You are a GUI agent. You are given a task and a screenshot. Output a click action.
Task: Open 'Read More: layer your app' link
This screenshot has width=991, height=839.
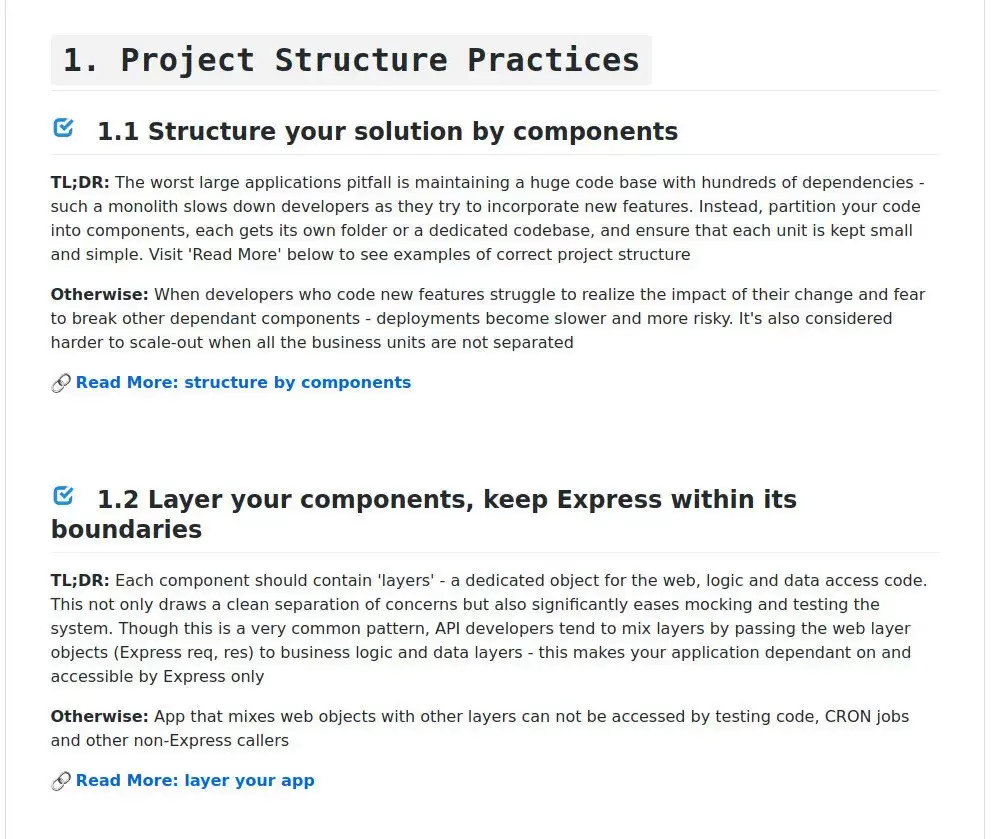[x=195, y=780]
